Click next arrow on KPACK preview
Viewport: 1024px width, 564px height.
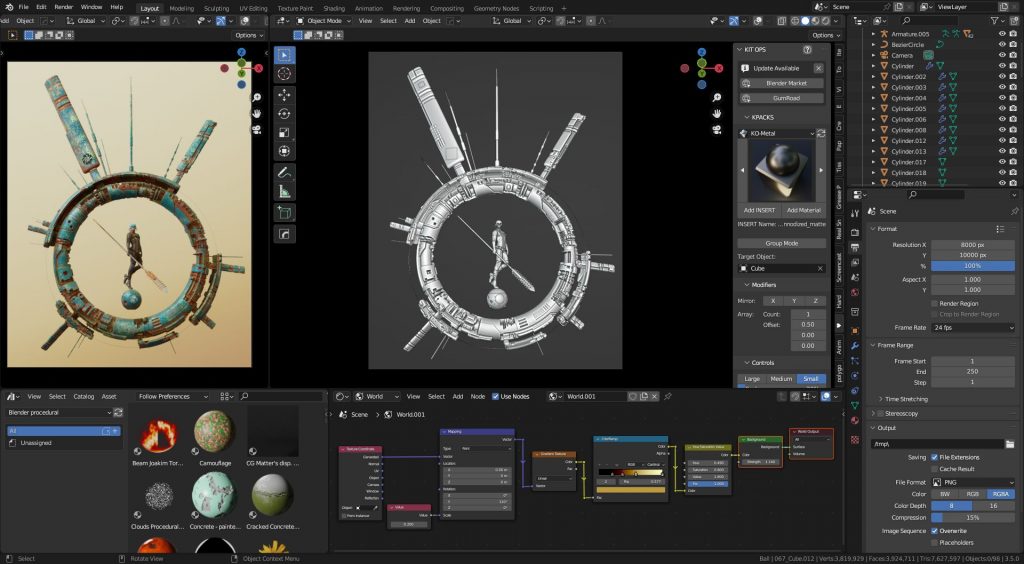pyautogui.click(x=821, y=170)
